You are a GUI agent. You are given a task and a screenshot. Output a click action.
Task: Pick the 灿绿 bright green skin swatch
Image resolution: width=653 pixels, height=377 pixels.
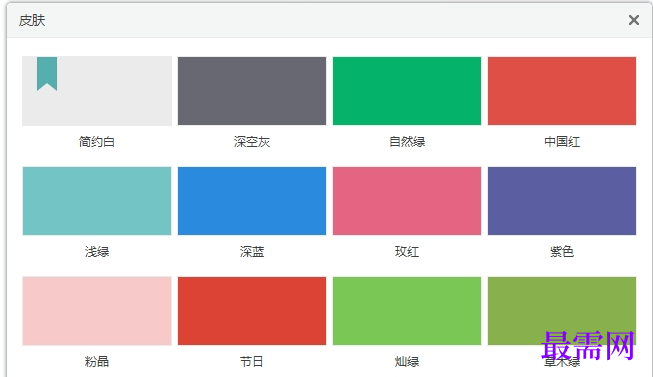tap(407, 311)
